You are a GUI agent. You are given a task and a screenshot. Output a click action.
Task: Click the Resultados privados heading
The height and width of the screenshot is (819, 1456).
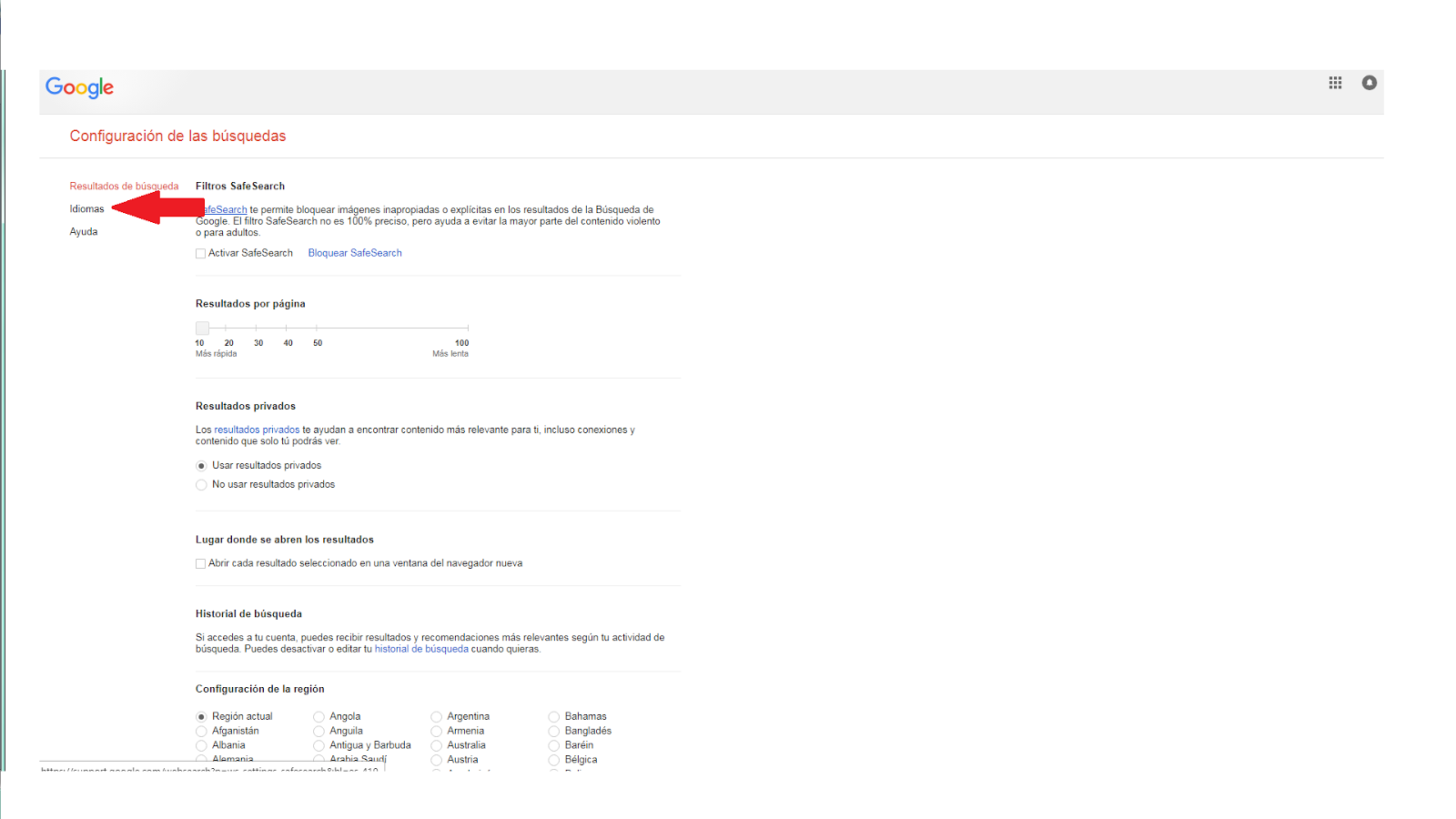pos(246,407)
